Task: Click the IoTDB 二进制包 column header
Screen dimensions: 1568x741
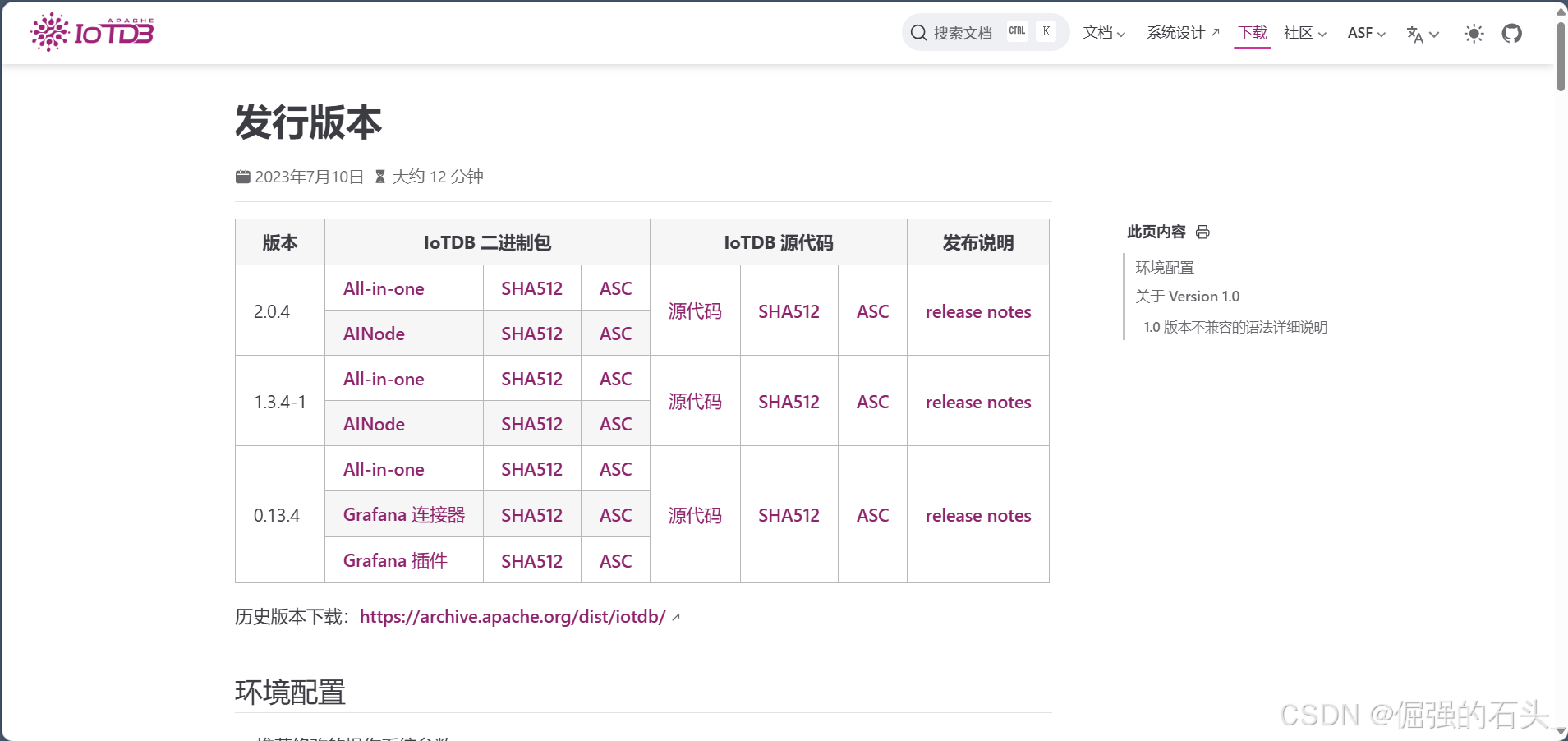Action: 487,242
